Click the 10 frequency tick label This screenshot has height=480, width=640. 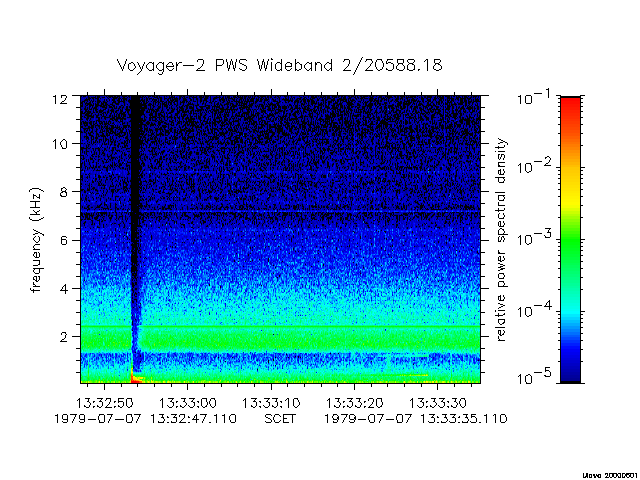(x=60, y=144)
